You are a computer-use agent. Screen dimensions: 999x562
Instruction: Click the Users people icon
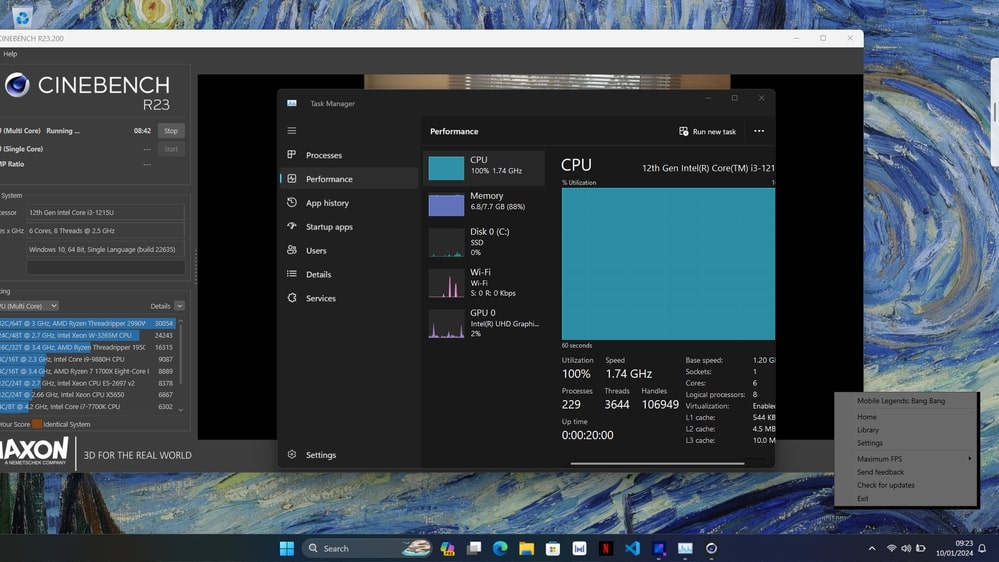click(292, 250)
